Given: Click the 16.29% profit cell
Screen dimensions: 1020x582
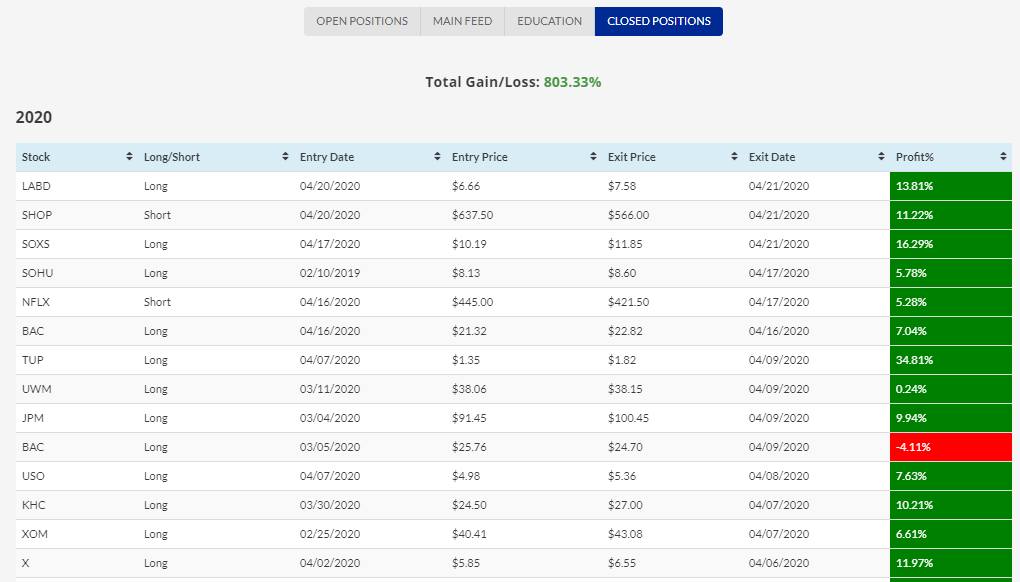Looking at the screenshot, I should tap(950, 244).
